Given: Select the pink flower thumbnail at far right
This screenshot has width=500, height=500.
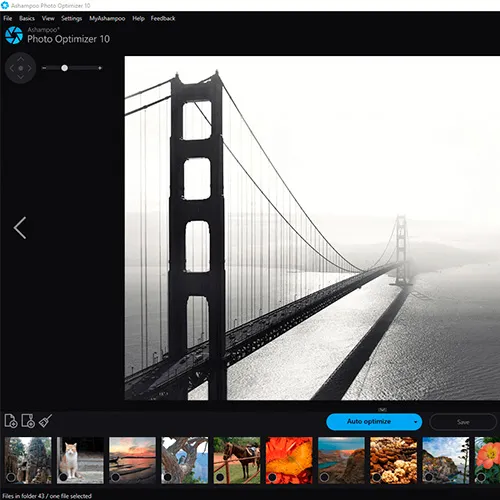Looking at the screenshot, I should [487, 460].
